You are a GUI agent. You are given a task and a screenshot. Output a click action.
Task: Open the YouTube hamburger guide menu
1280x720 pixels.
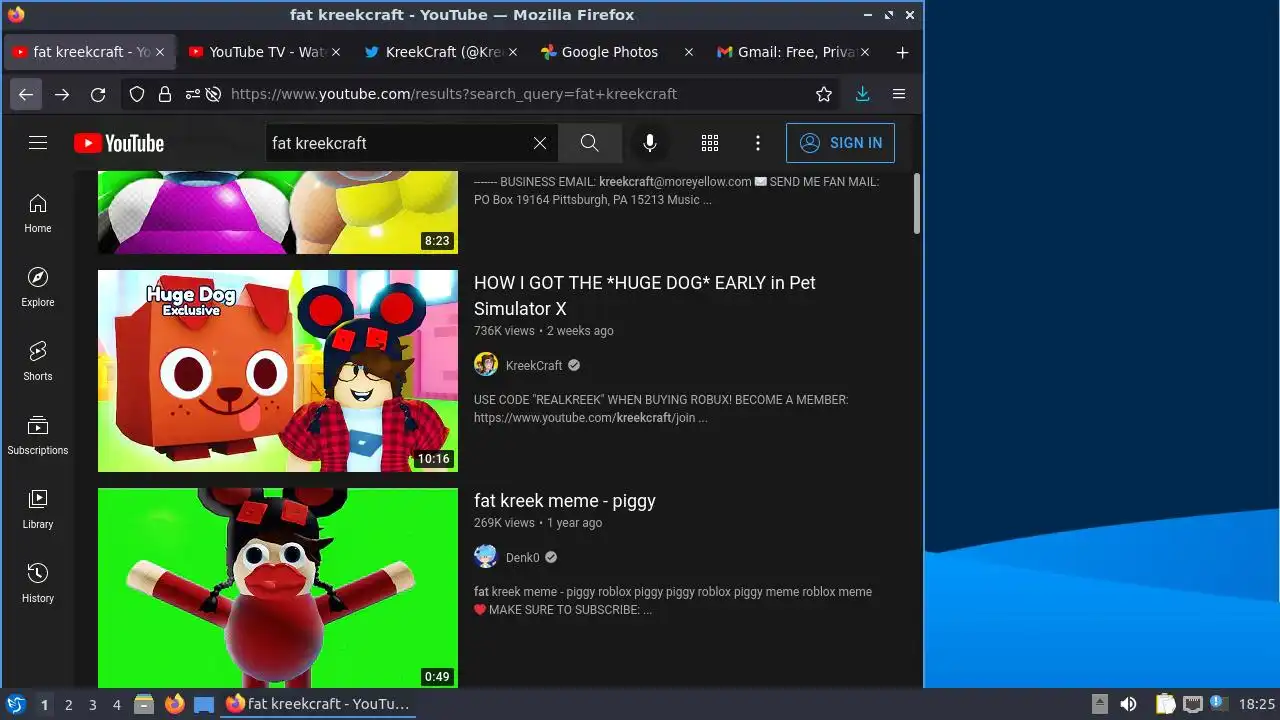38,143
